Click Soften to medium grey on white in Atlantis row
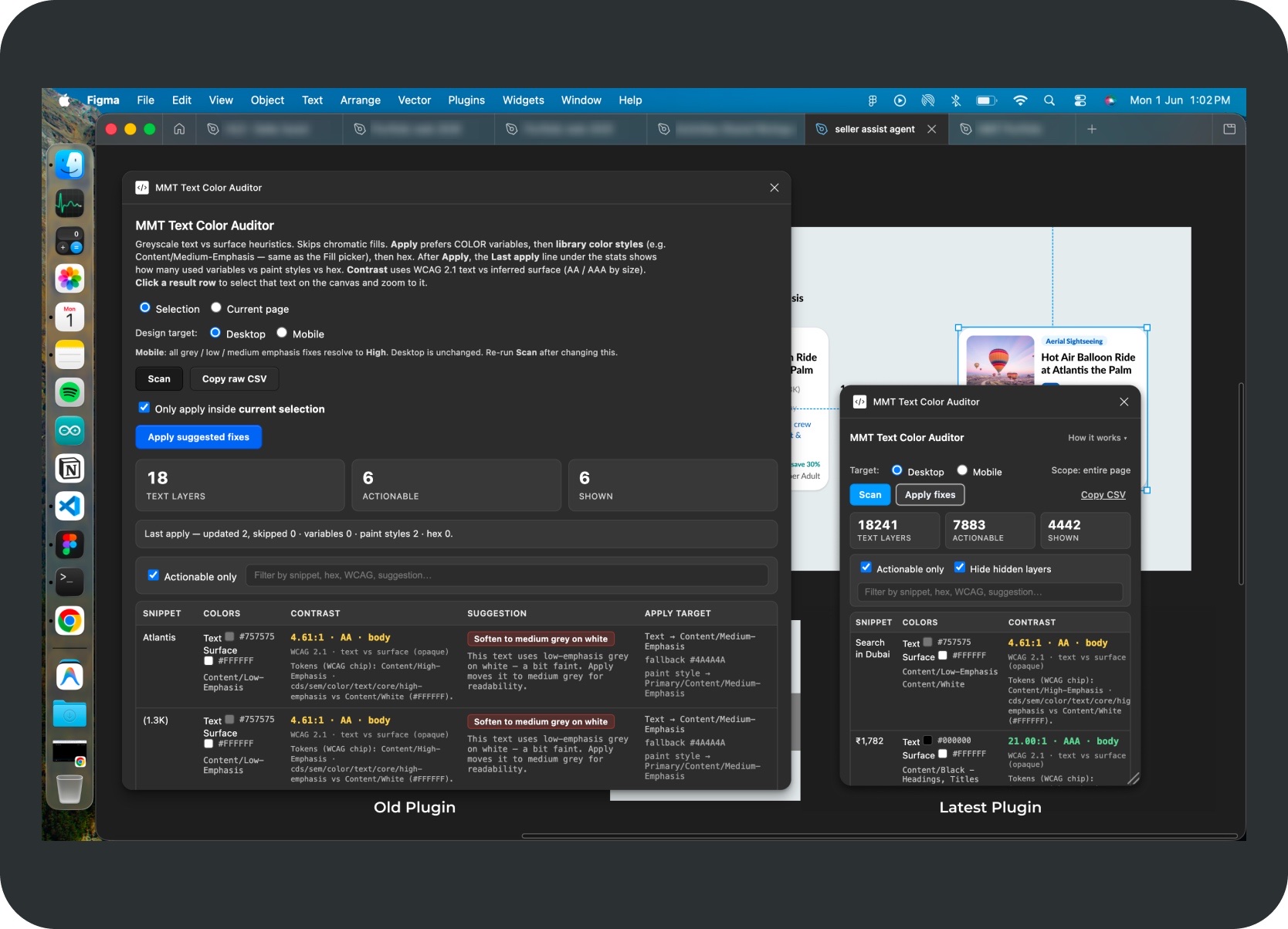The width and height of the screenshot is (1288, 929). [x=541, y=639]
